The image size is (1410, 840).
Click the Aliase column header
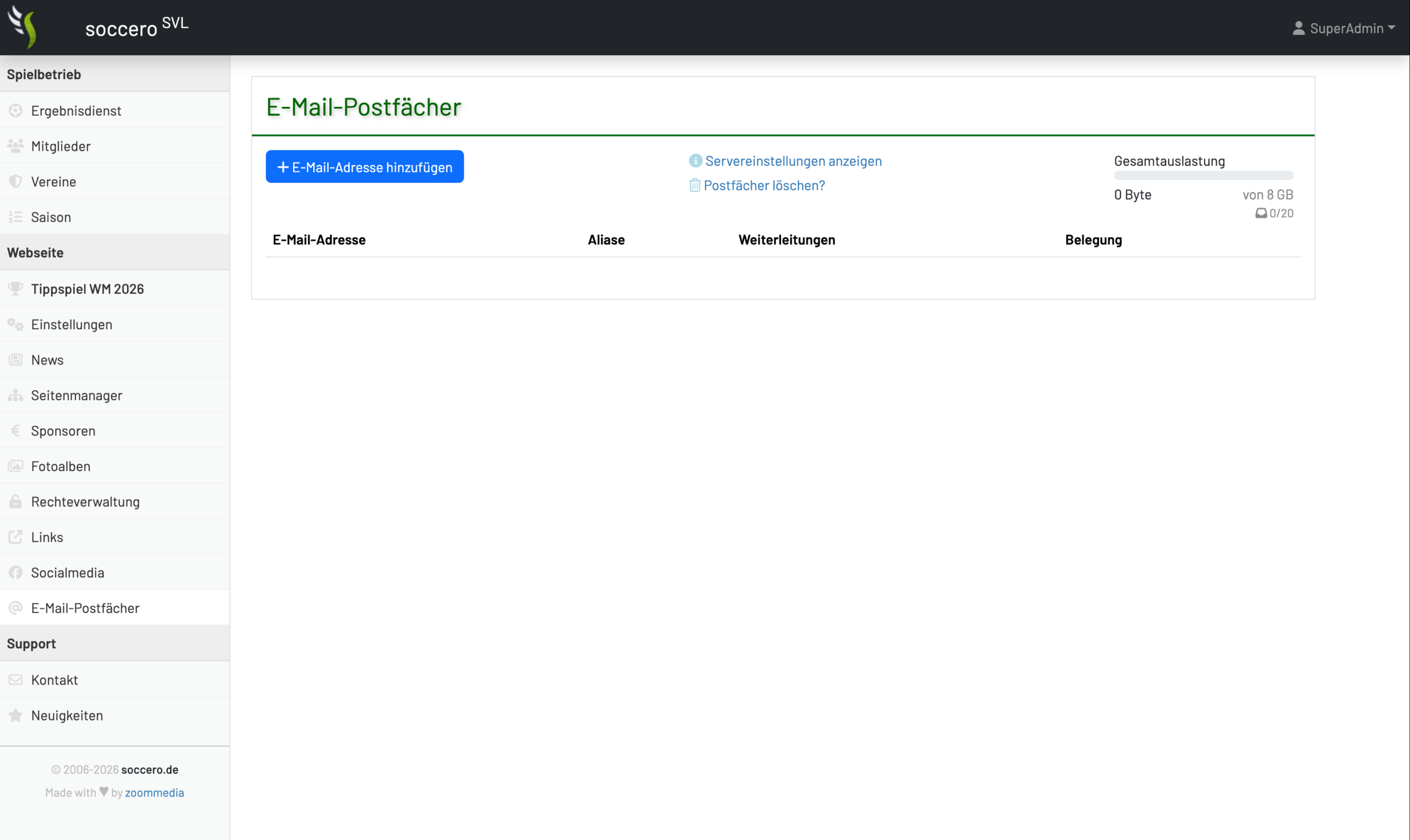(606, 240)
